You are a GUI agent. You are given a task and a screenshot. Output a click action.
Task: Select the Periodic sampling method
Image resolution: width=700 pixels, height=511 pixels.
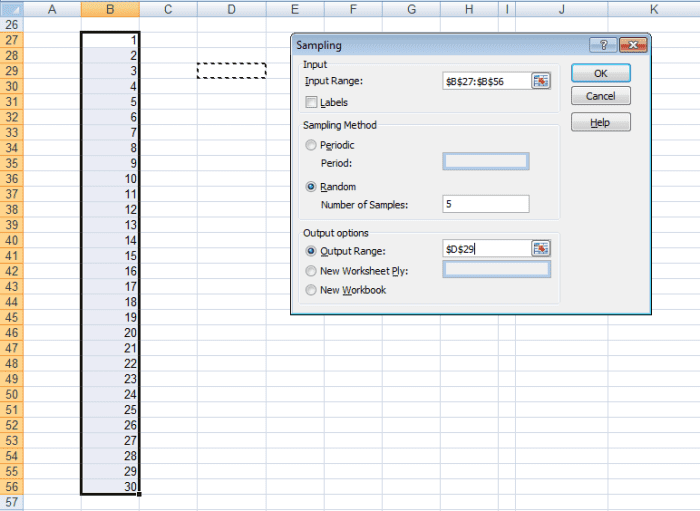click(x=311, y=145)
